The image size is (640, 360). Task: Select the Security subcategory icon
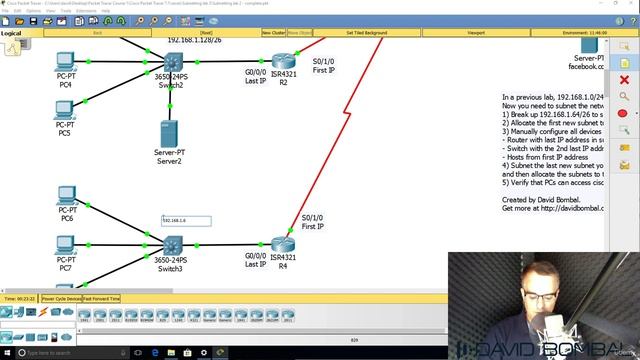tap(54, 338)
